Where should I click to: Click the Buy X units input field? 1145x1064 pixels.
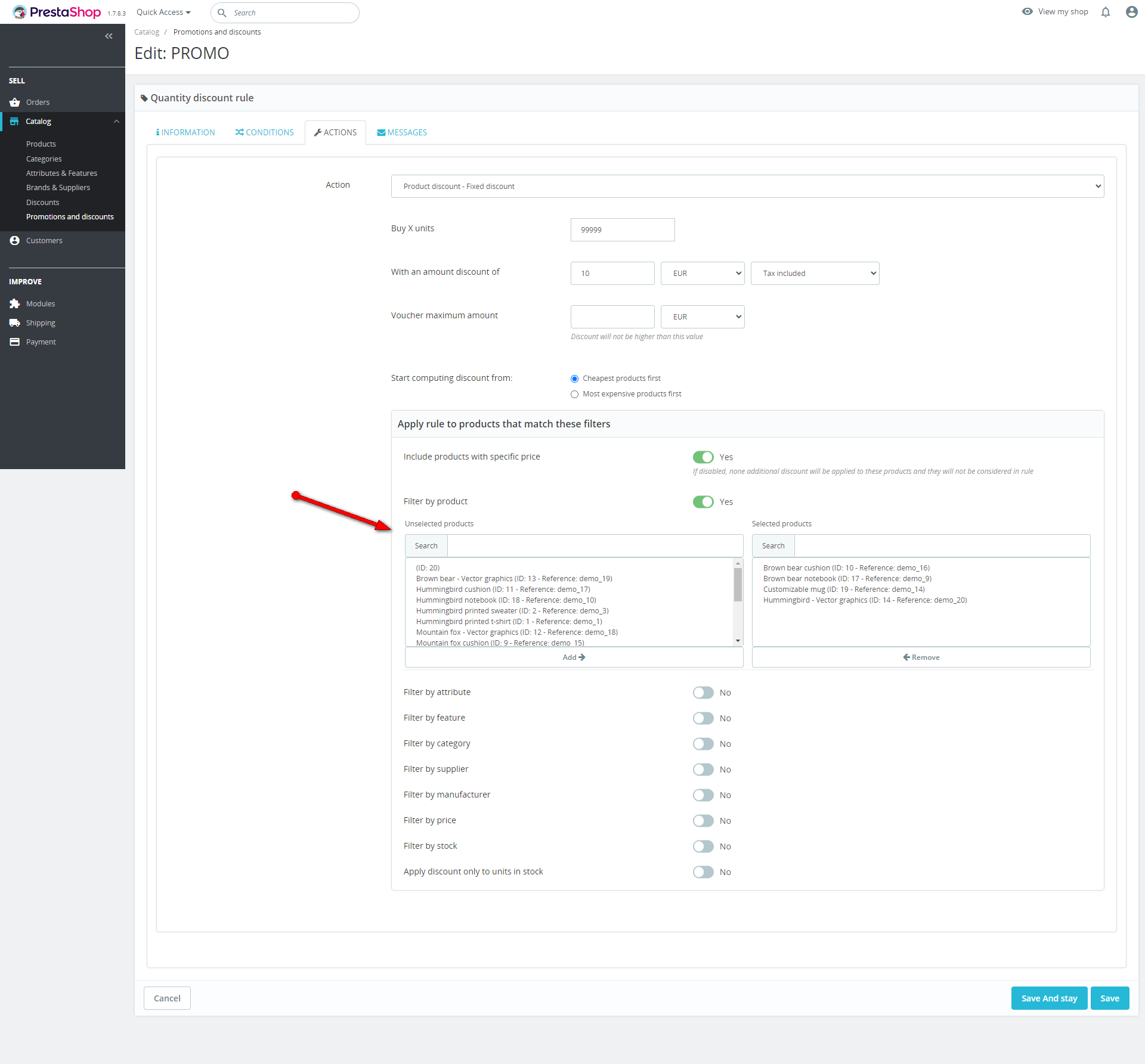[622, 230]
